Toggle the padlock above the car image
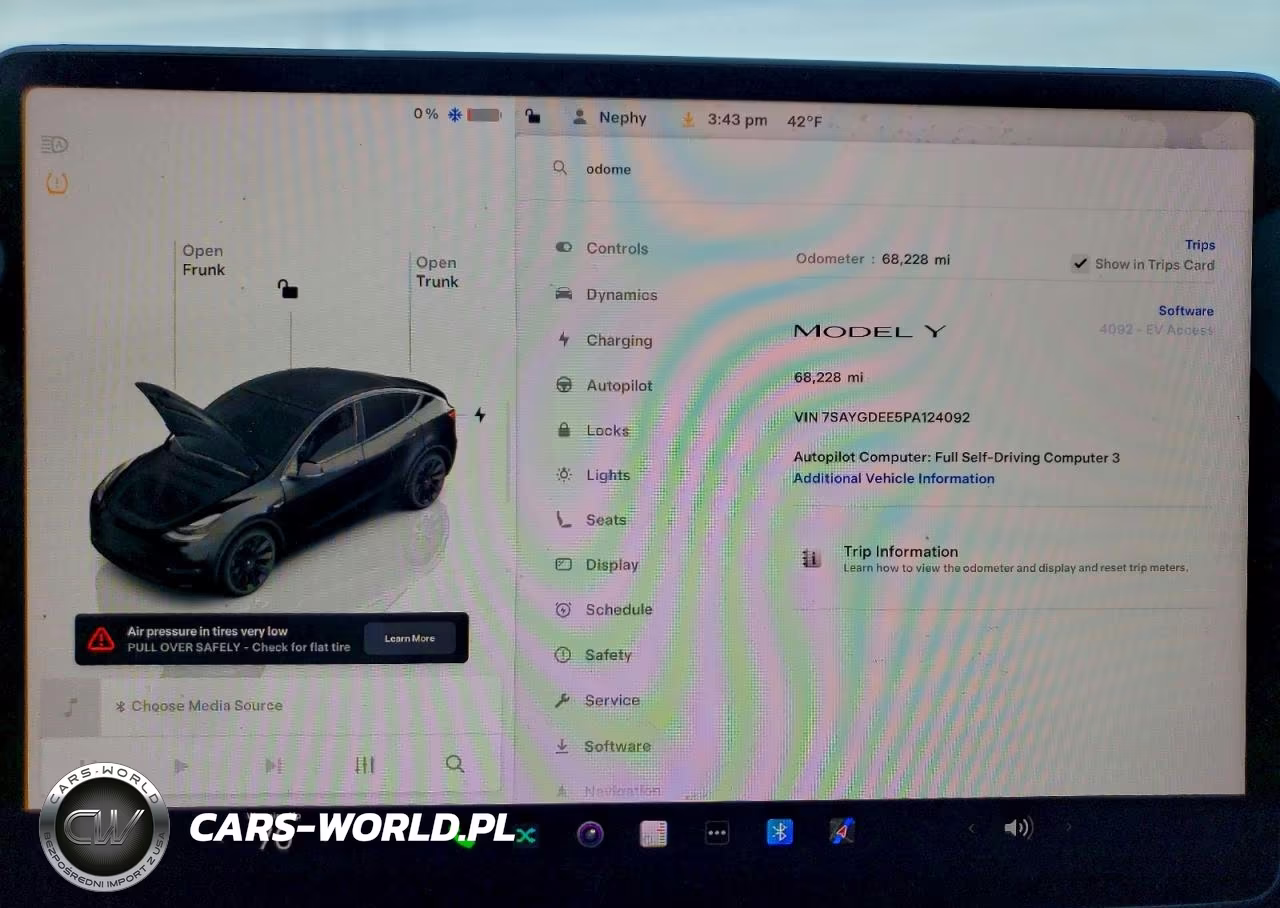This screenshot has width=1280, height=908. click(288, 289)
